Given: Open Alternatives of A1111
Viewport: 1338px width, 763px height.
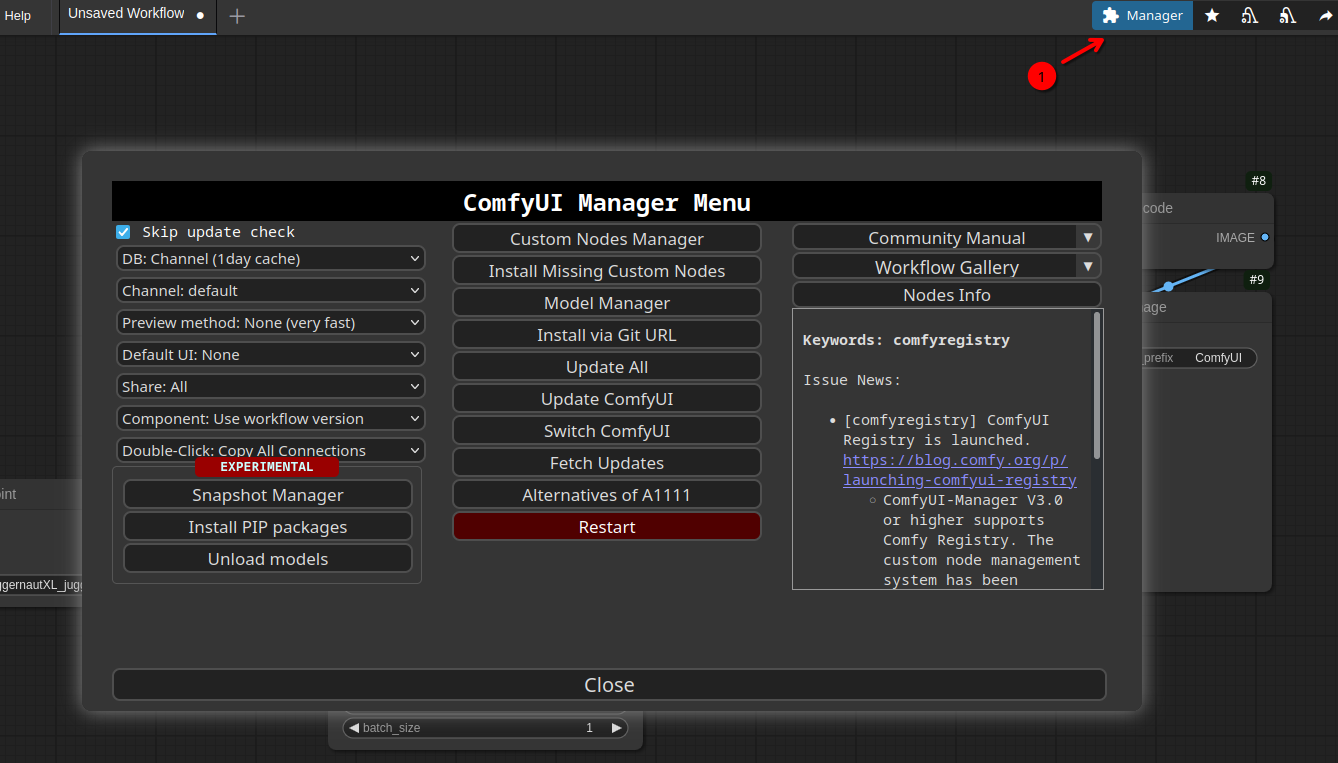Looking at the screenshot, I should 607,495.
